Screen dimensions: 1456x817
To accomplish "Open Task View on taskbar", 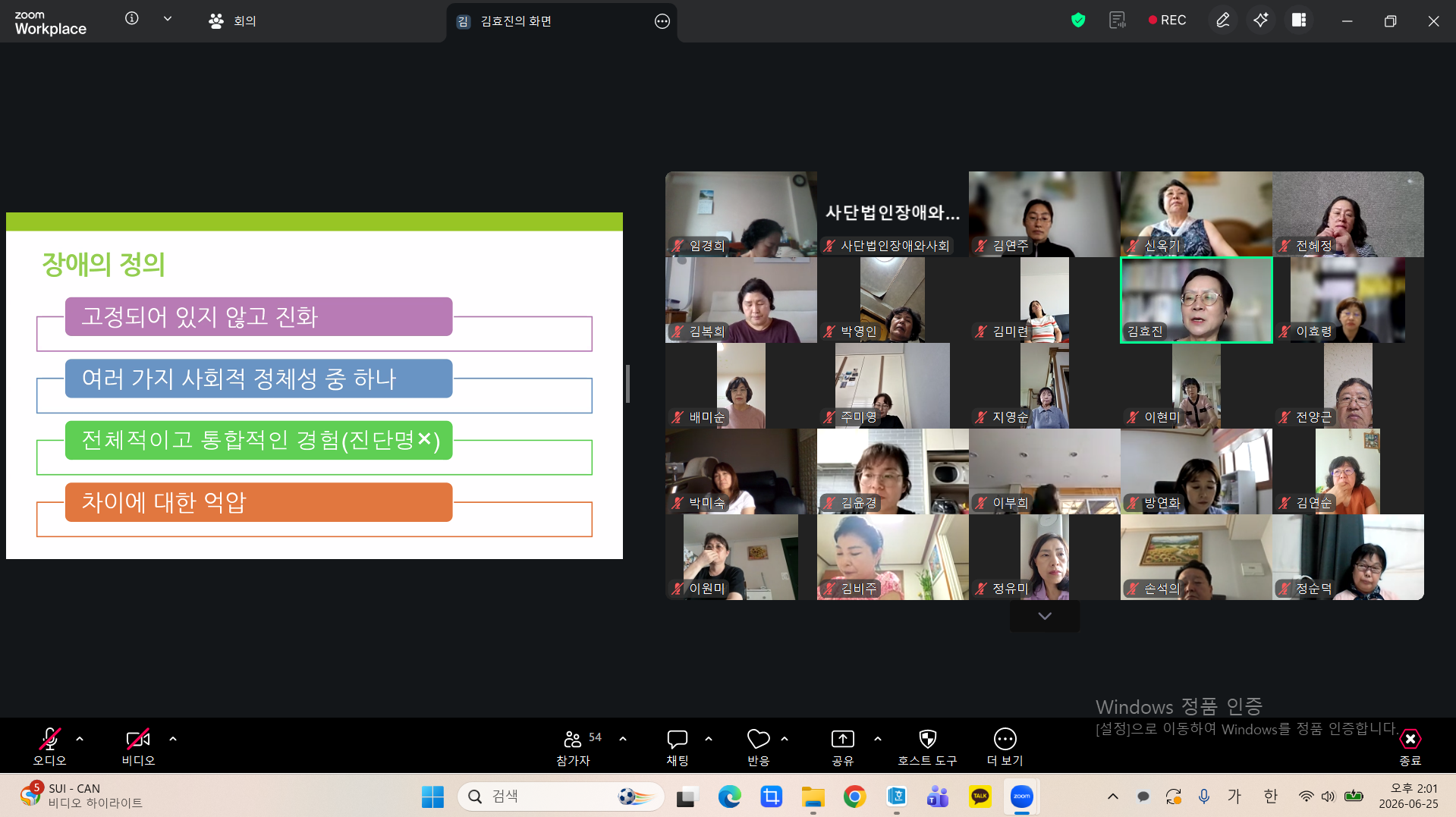I will (x=687, y=797).
